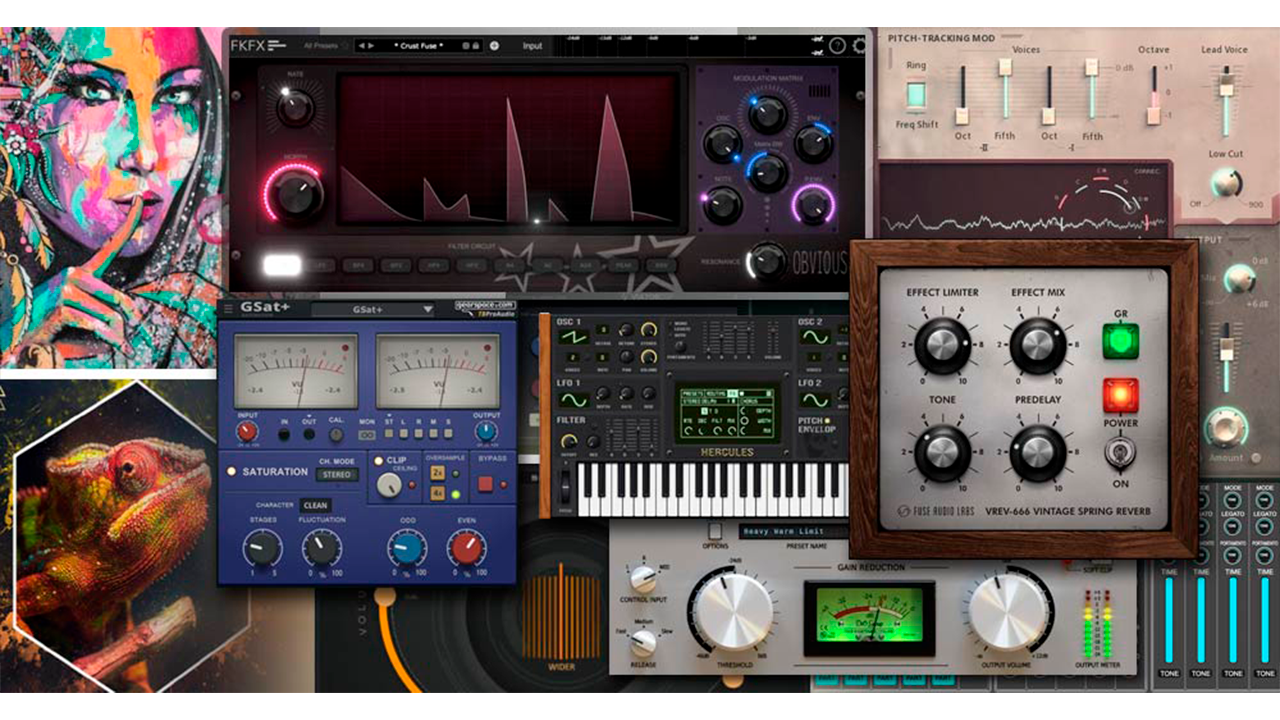Click the Options icon on the limiter
Image resolution: width=1280 pixels, height=720 pixels.
pos(715,530)
